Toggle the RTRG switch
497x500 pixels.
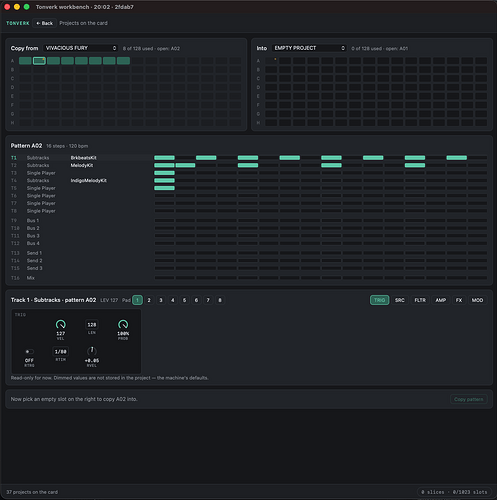coord(29,351)
